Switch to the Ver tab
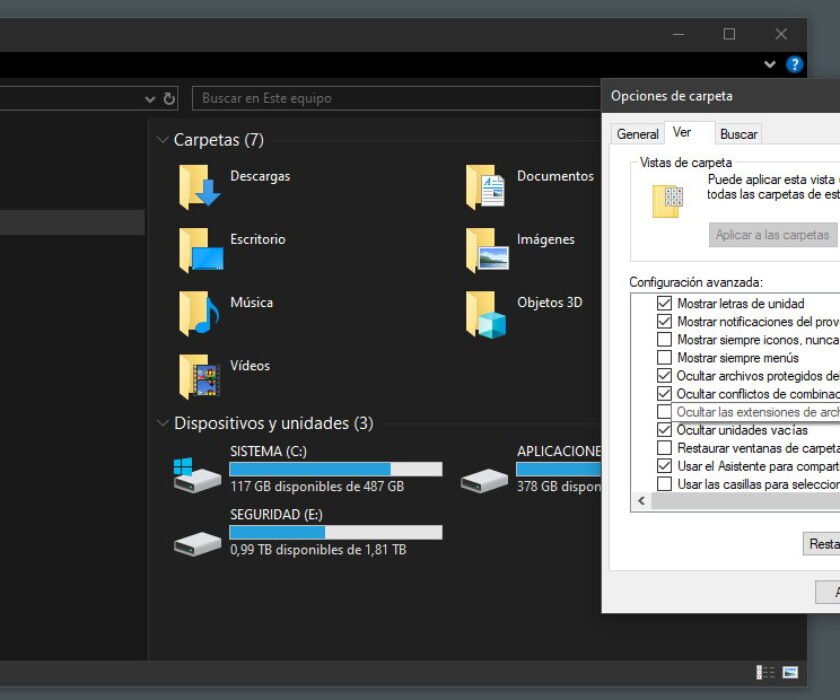Viewport: 840px width, 700px height. pyautogui.click(x=689, y=132)
